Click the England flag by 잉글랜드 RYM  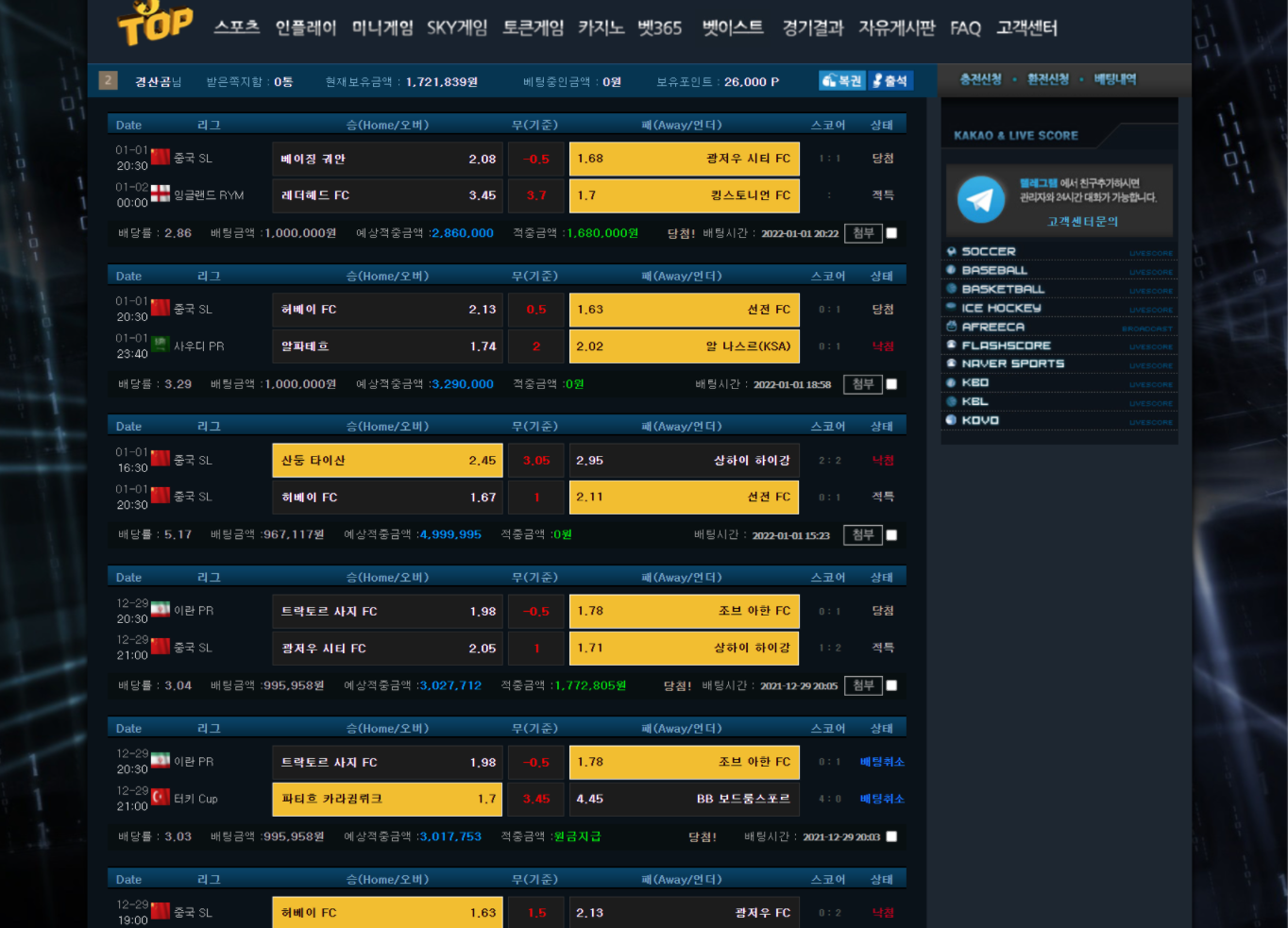coord(161,194)
